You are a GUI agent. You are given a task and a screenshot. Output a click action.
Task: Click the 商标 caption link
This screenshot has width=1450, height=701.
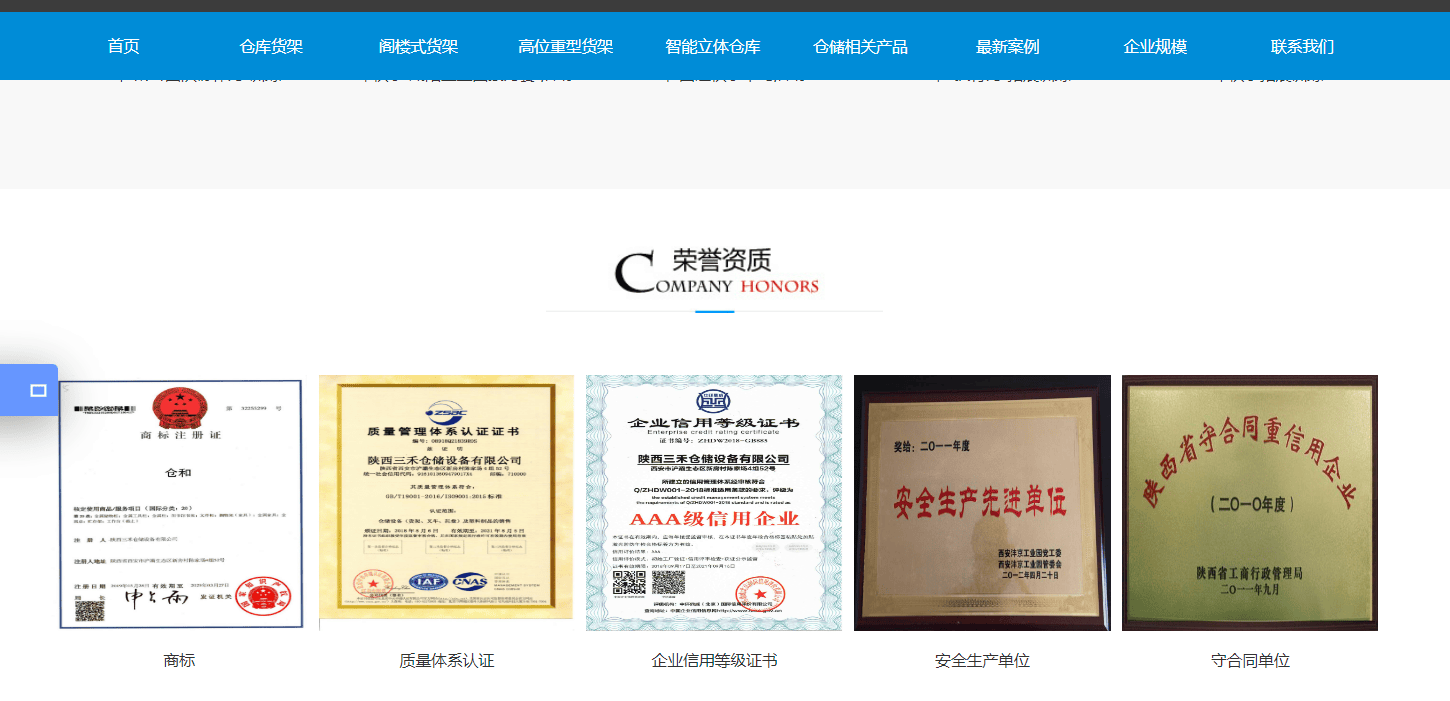pyautogui.click(x=179, y=660)
